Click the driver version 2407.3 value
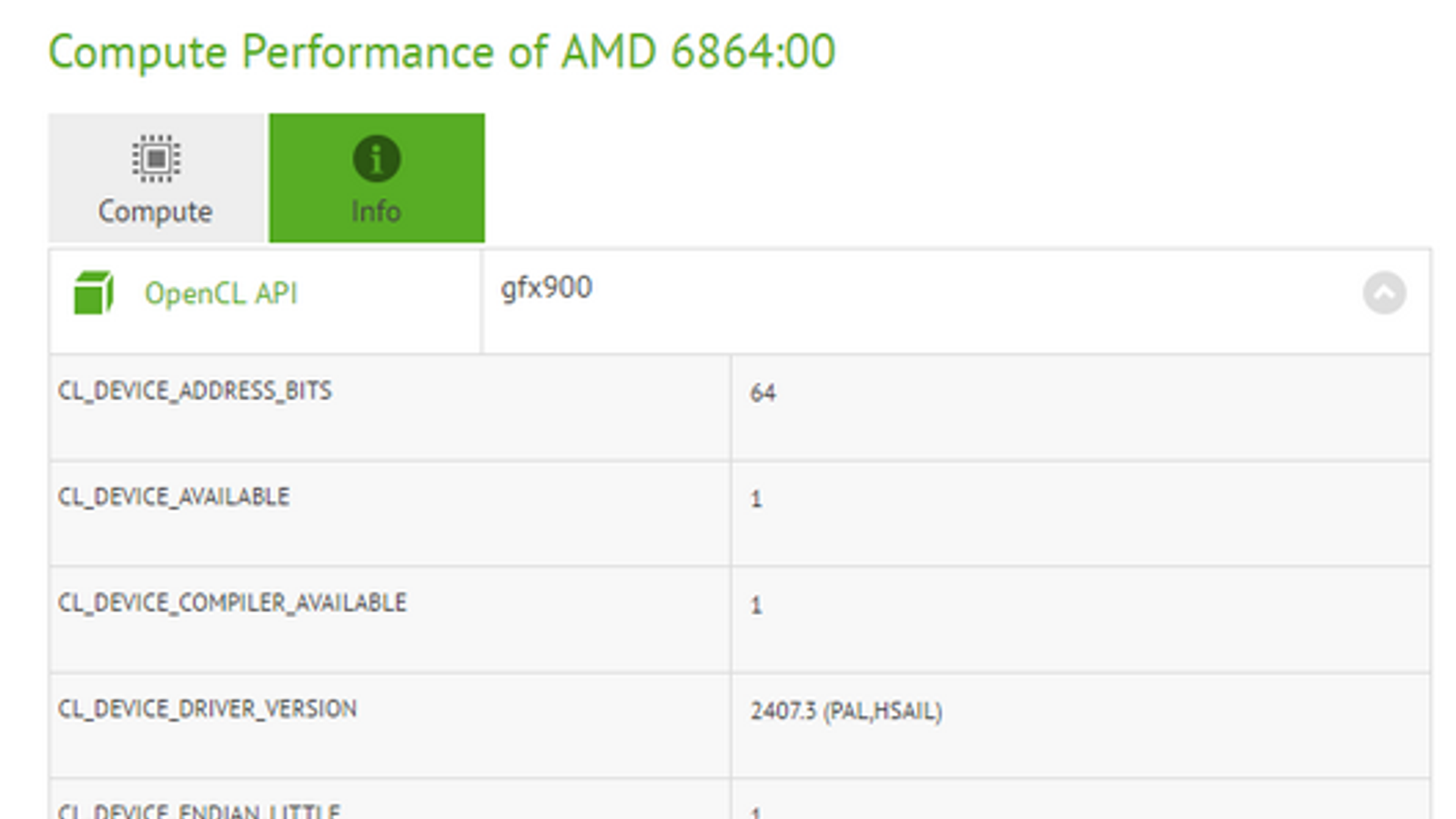The width and height of the screenshot is (1456, 819). 845,711
